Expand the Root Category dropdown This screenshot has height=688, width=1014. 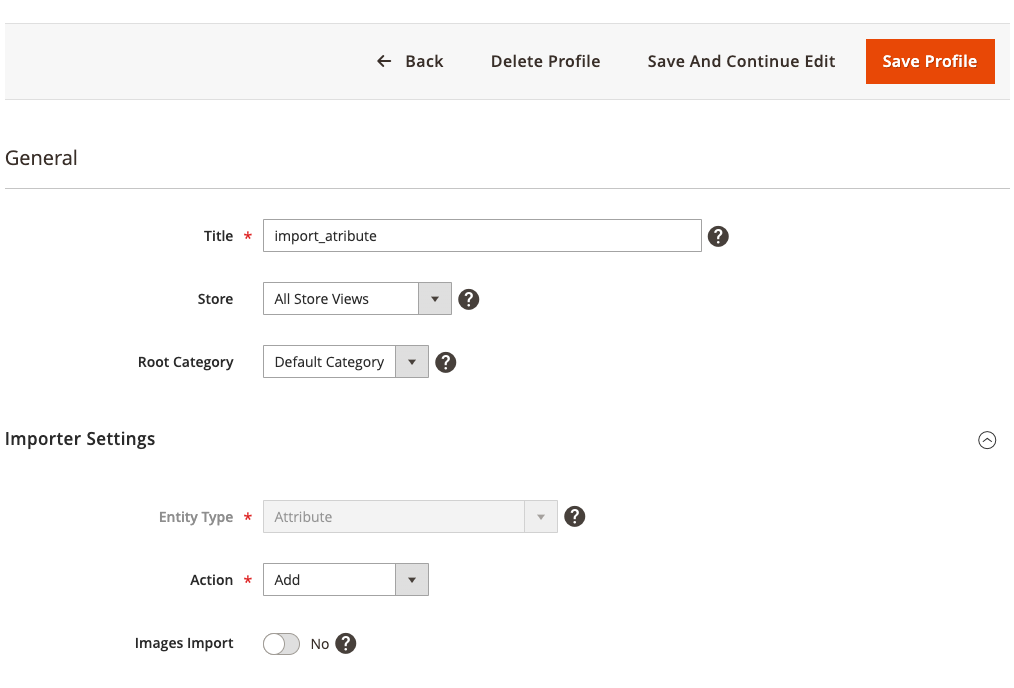pos(345,361)
